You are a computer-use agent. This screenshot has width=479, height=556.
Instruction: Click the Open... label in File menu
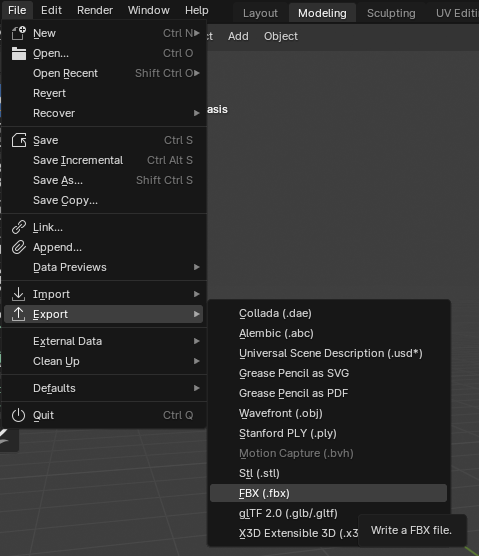[x=51, y=54]
